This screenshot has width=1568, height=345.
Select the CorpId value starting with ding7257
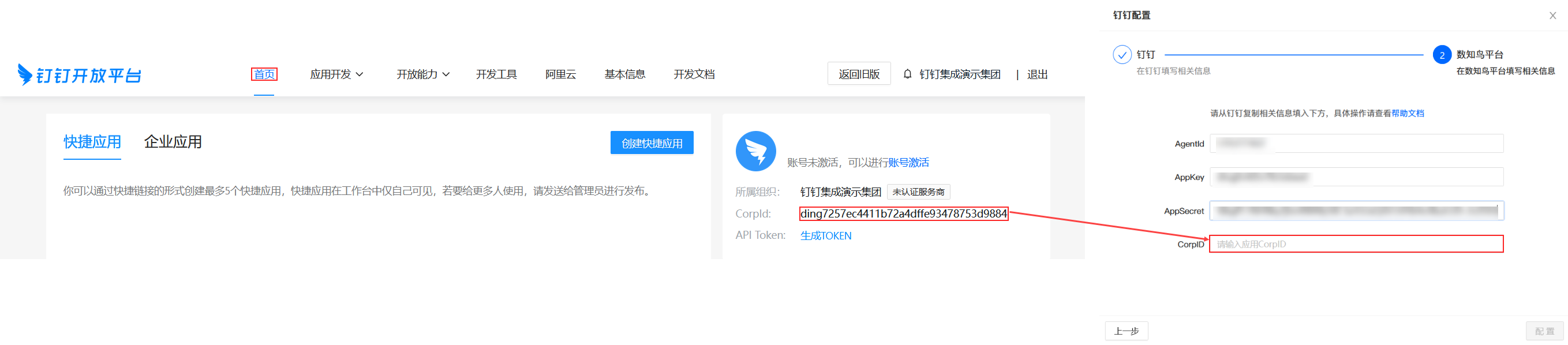tap(903, 213)
